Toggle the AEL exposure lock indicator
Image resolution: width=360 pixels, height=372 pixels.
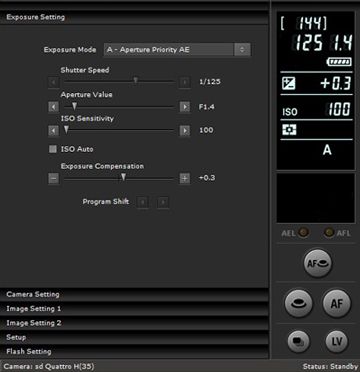[x=303, y=233]
